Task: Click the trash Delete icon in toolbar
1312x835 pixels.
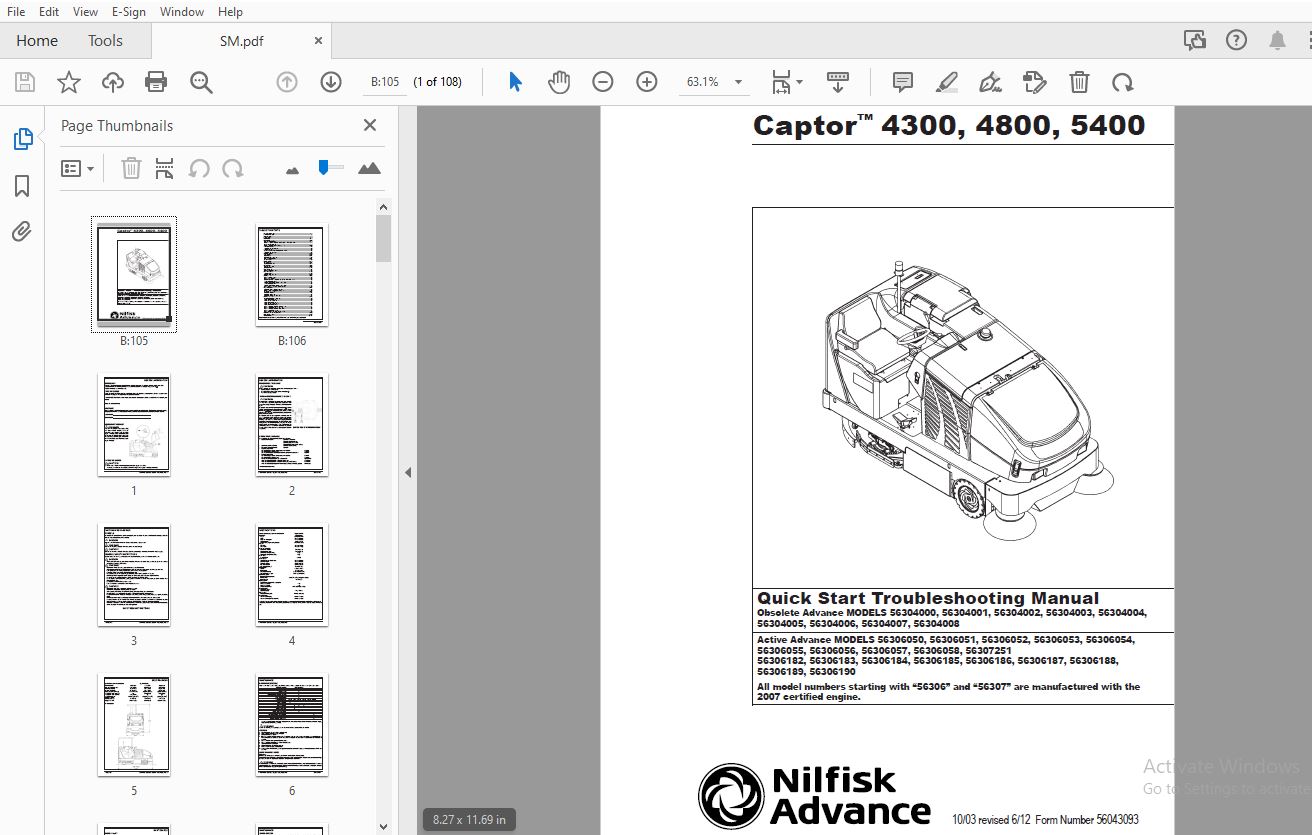Action: (1079, 82)
